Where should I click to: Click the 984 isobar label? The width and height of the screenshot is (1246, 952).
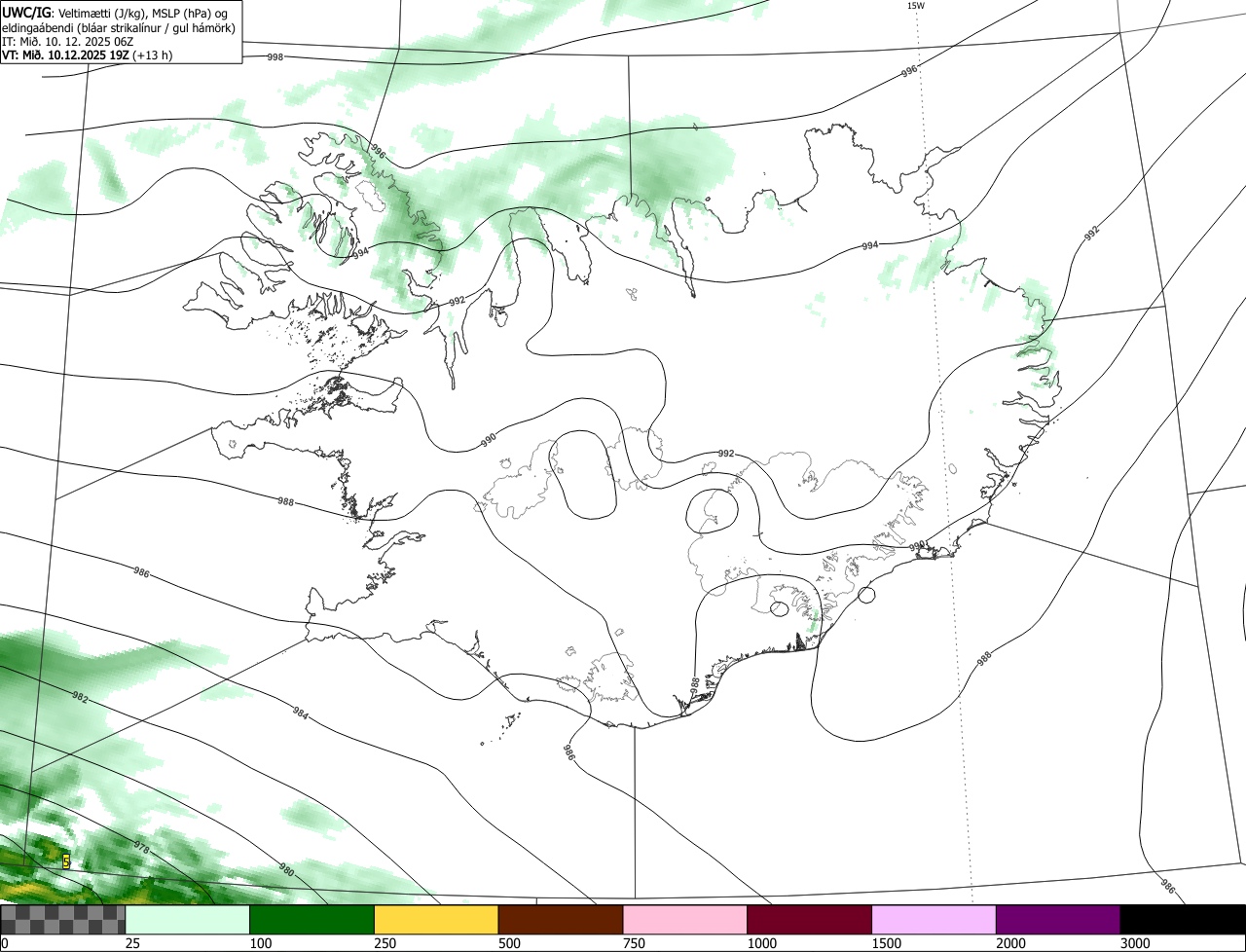(x=301, y=713)
